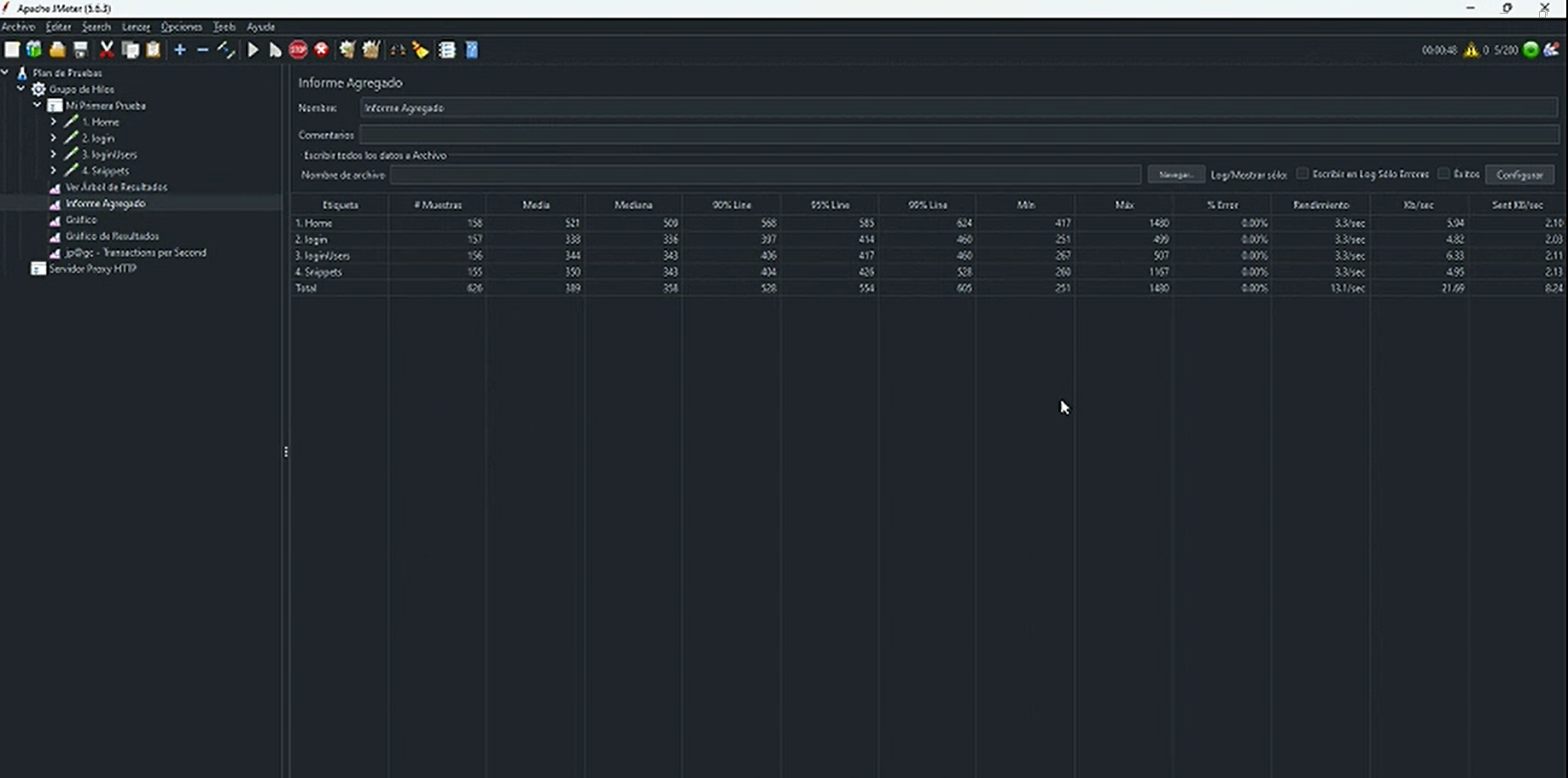Expand all nodes with the plus icon
The image size is (1568, 778).
pyautogui.click(x=180, y=50)
